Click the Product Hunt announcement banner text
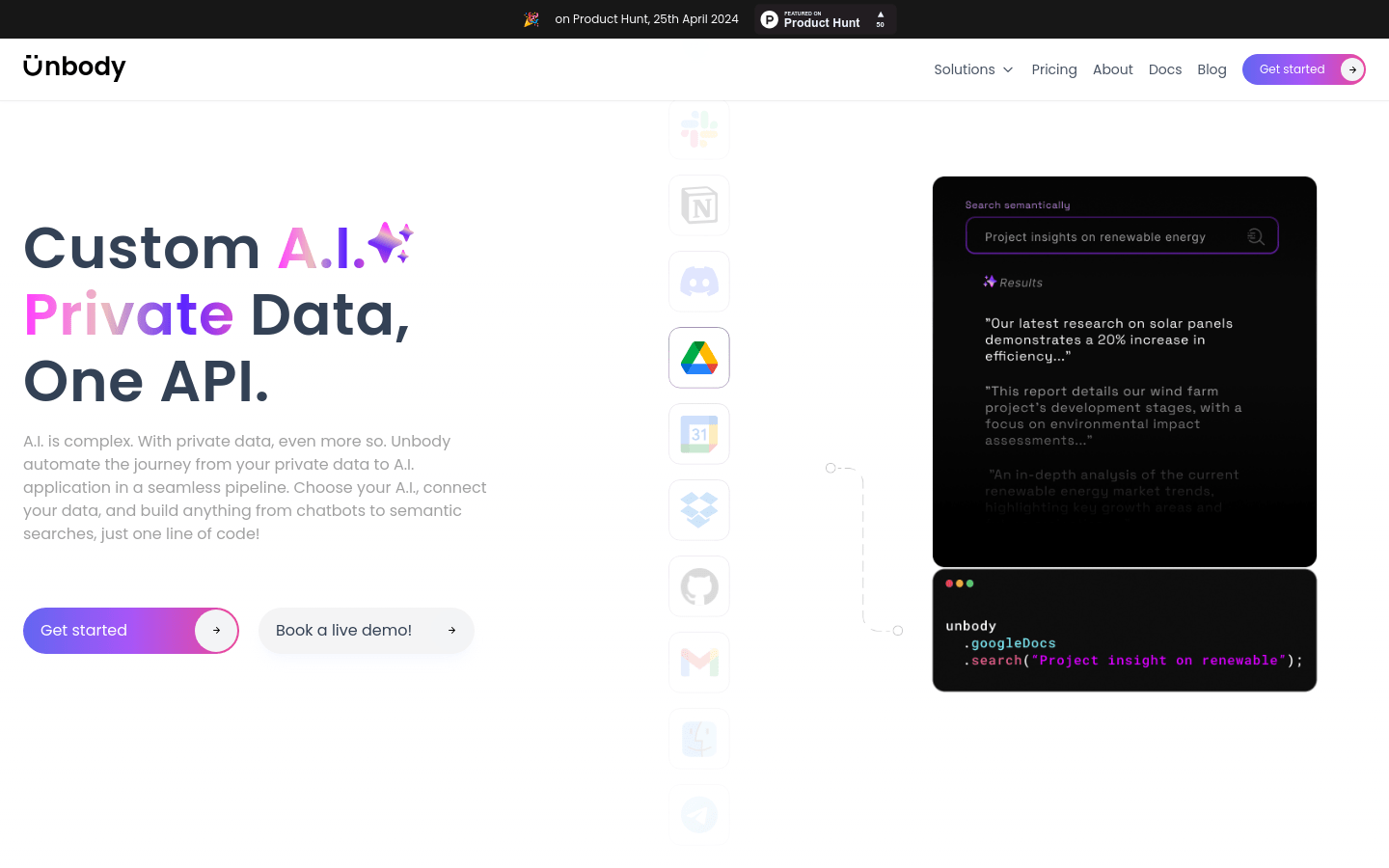This screenshot has height=868, width=1389. tap(646, 19)
